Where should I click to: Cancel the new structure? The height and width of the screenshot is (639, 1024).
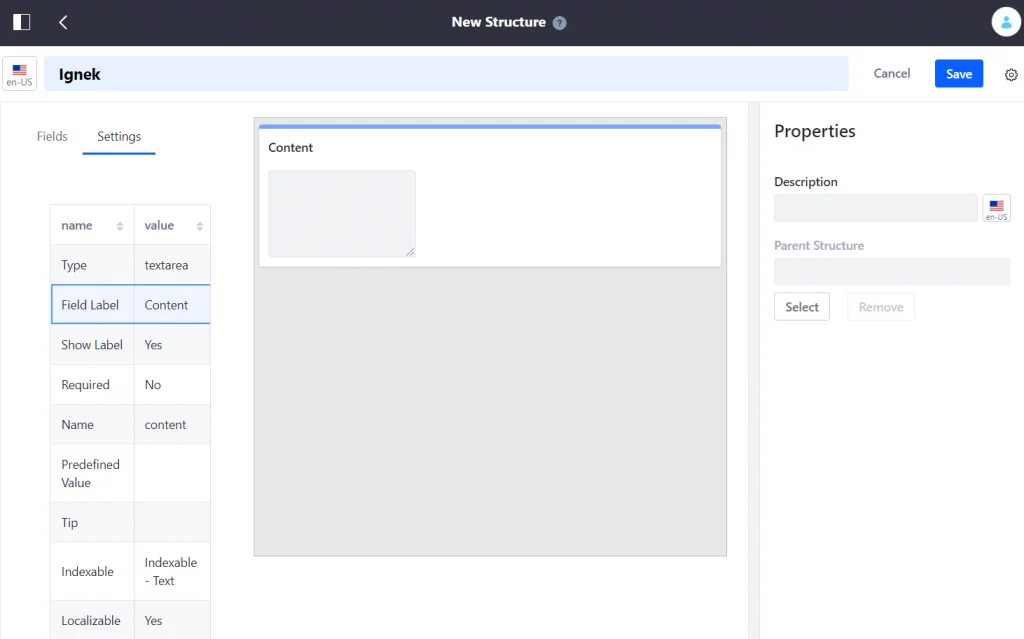[891, 73]
